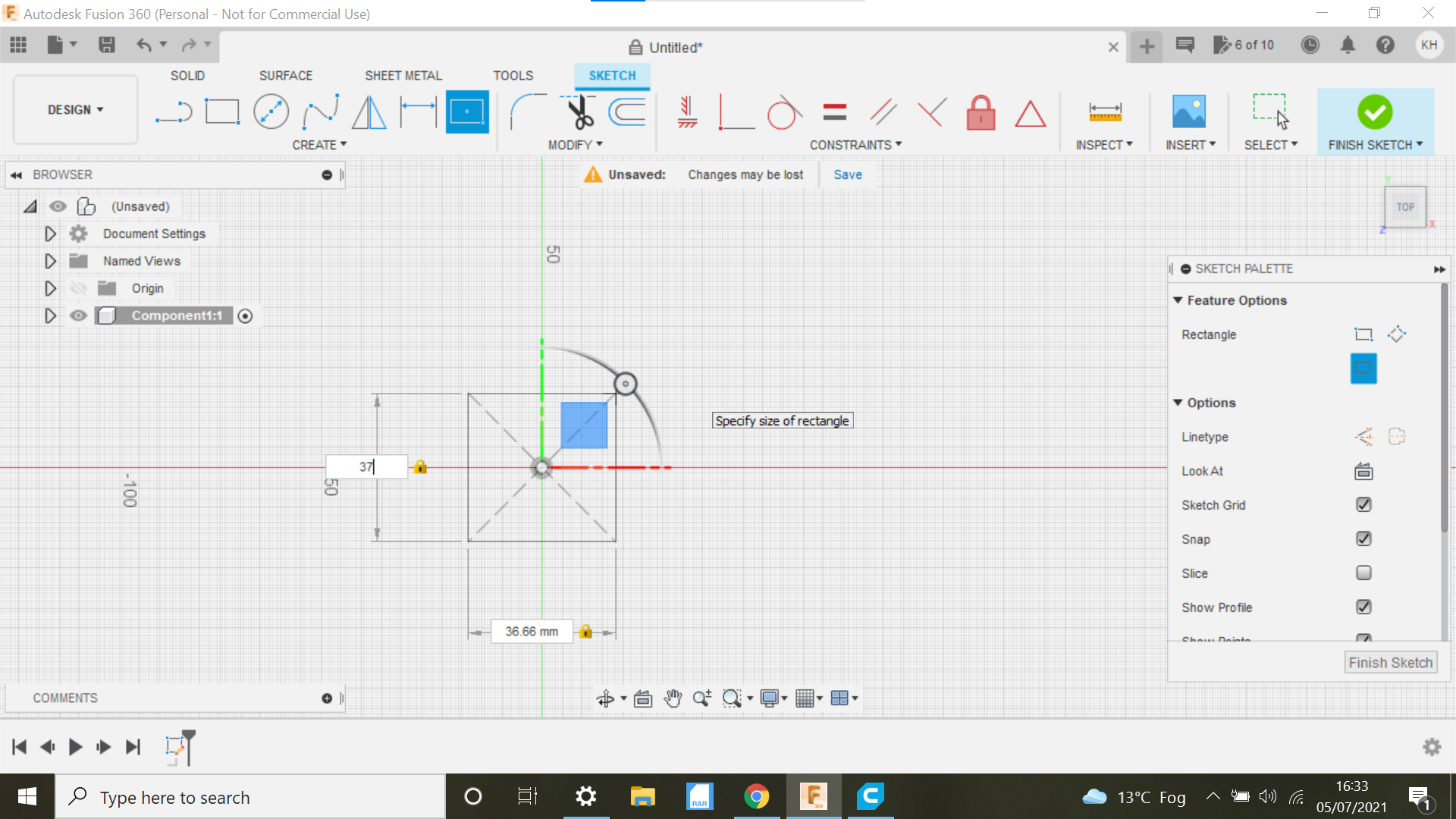
Task: Switch to the SOLID ribbon tab
Action: coord(188,75)
